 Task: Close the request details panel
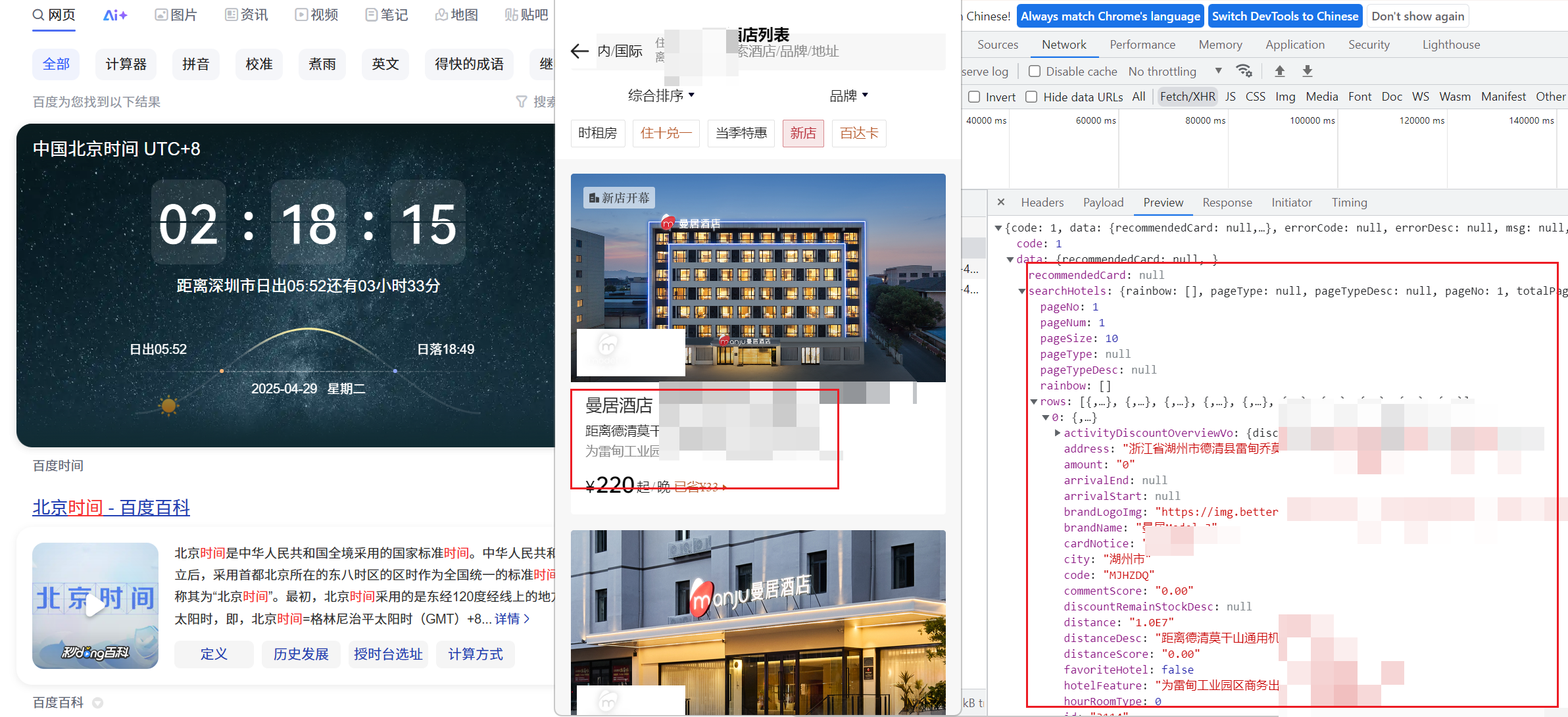pos(1000,203)
